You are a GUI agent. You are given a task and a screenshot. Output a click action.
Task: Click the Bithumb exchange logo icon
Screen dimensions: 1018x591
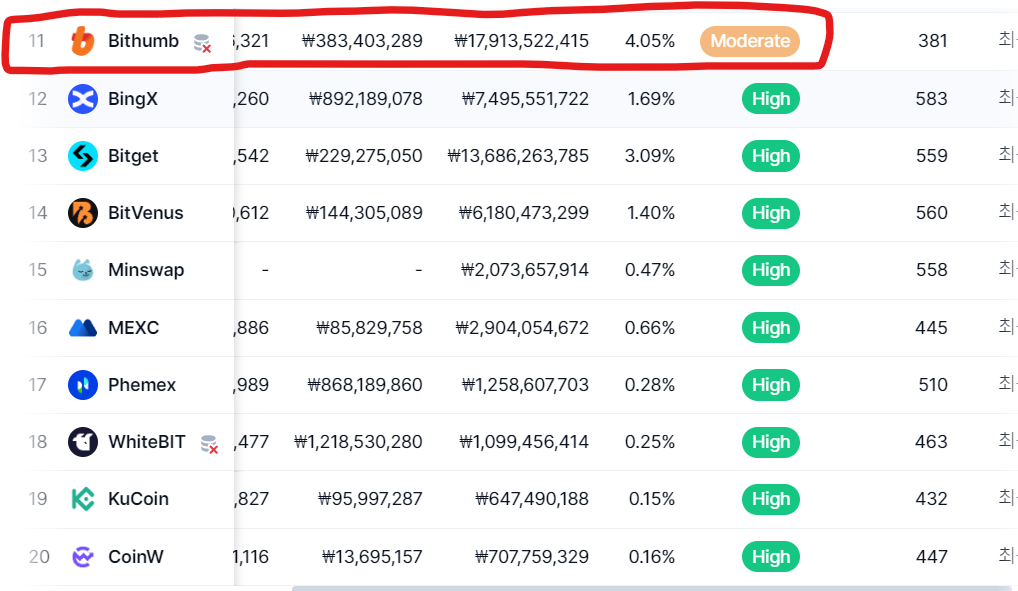tap(82, 41)
